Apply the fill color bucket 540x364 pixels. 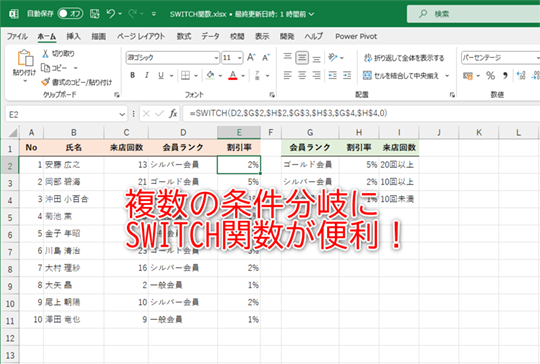pyautogui.click(x=210, y=75)
